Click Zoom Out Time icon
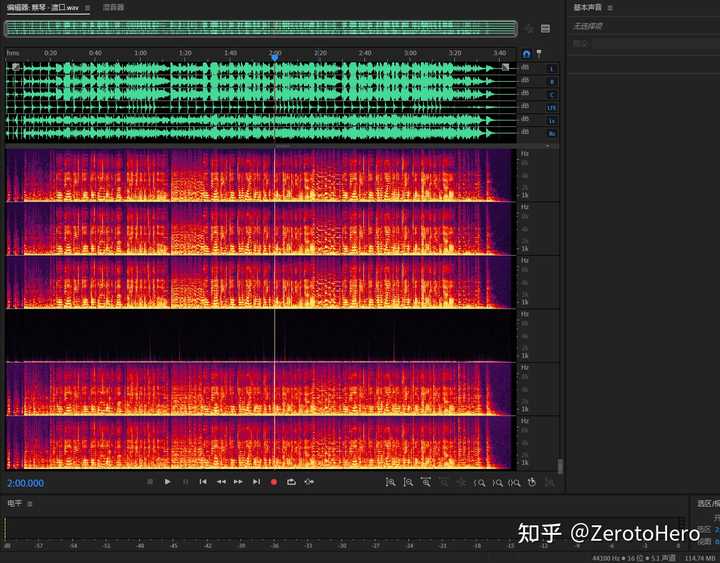This screenshot has width=720, height=563. [x=444, y=482]
